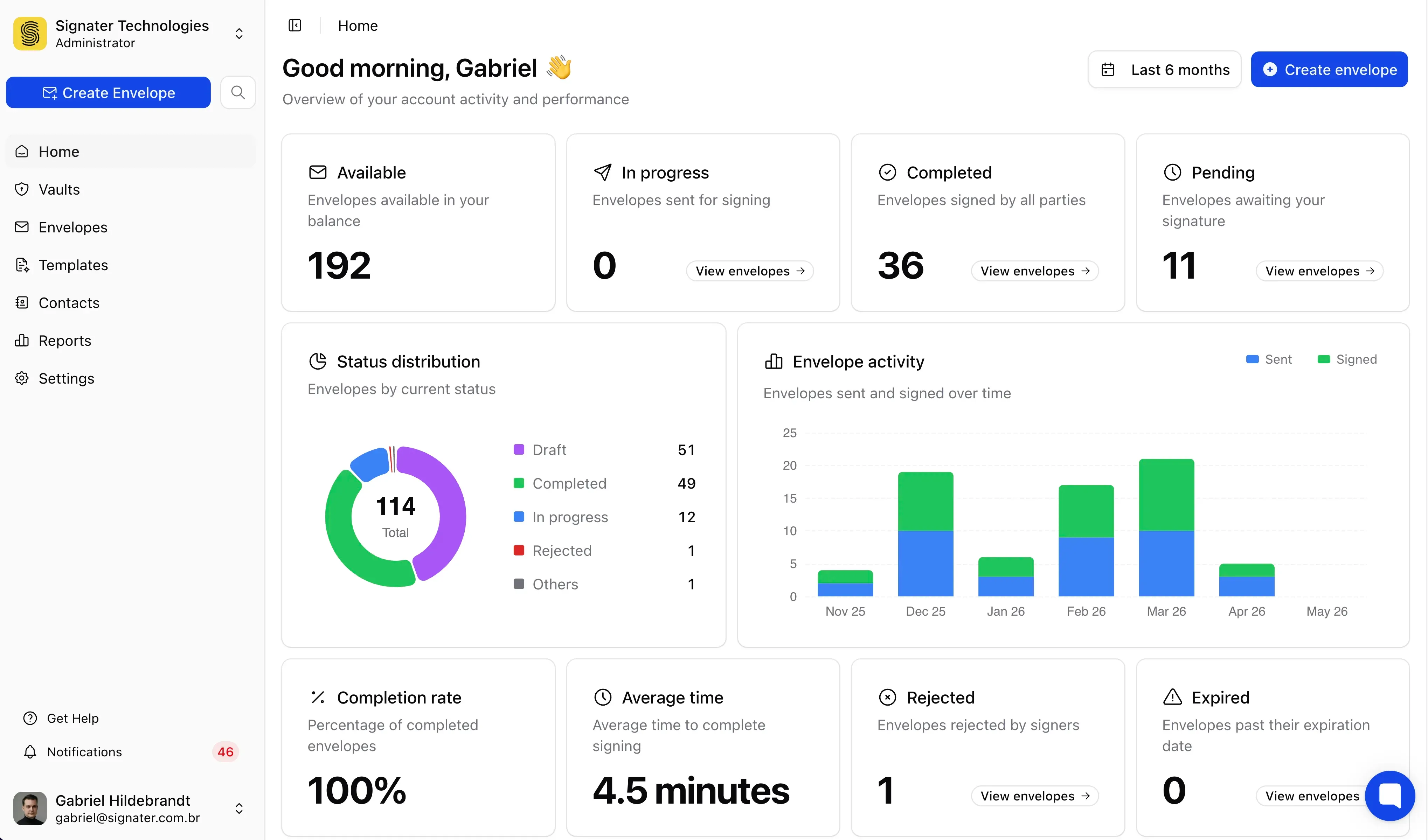Toggle the Sent series legend
1428x840 pixels.
click(x=1269, y=359)
